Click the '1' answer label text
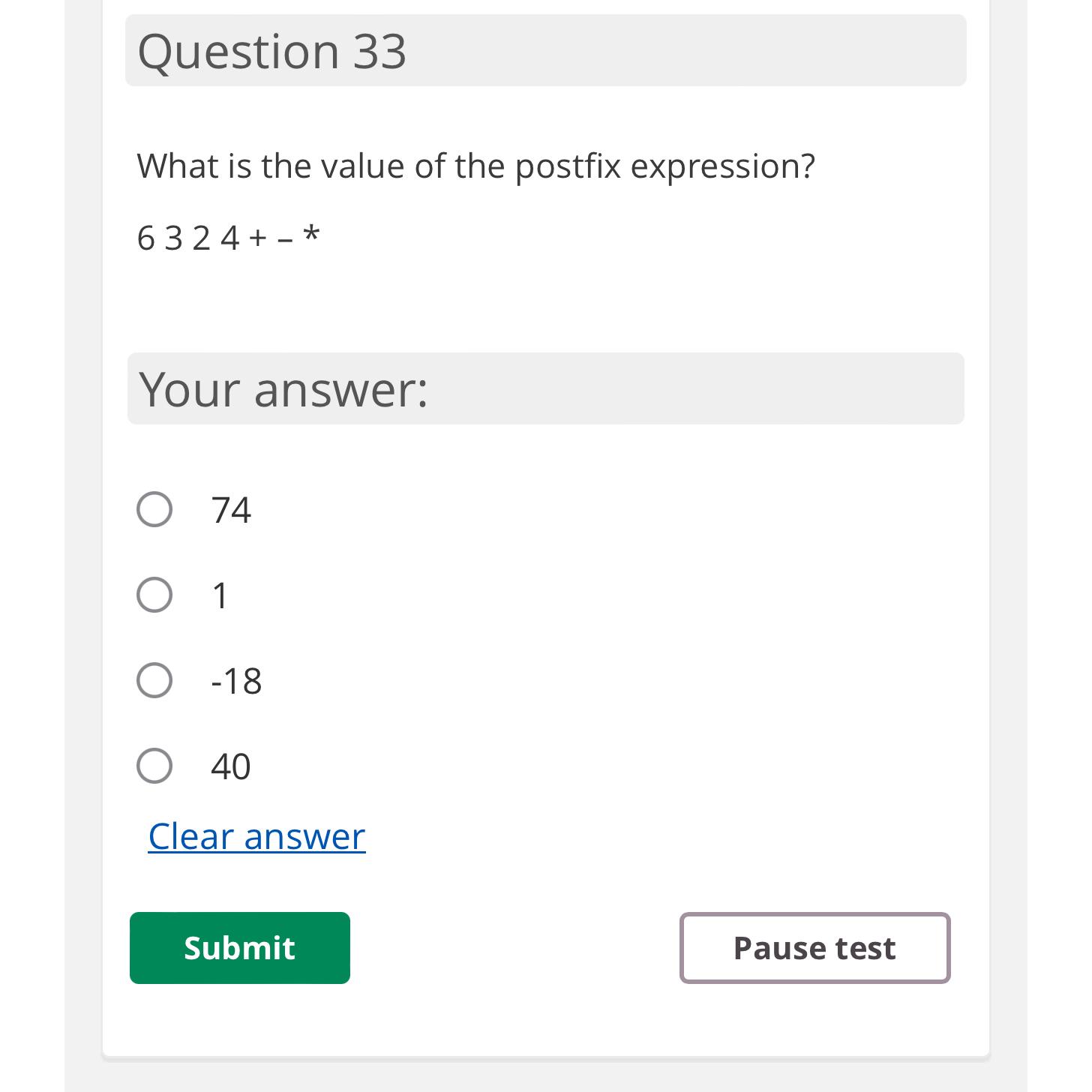This screenshot has height=1092, width=1092. click(x=220, y=595)
